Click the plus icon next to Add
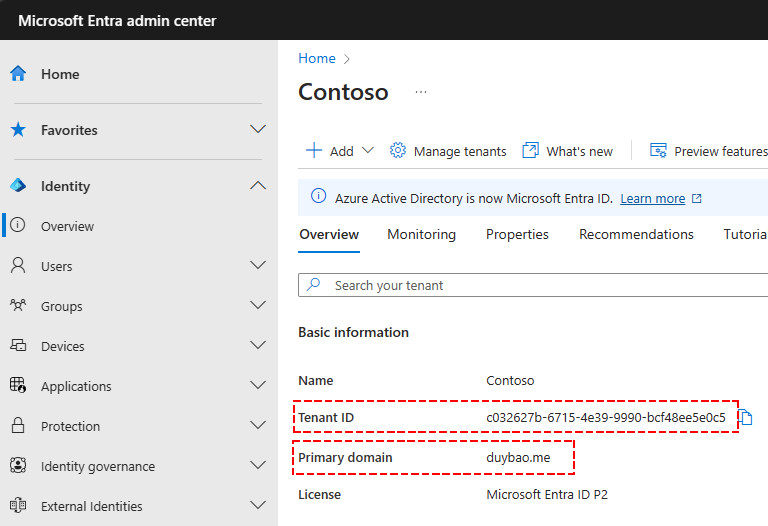 (314, 150)
